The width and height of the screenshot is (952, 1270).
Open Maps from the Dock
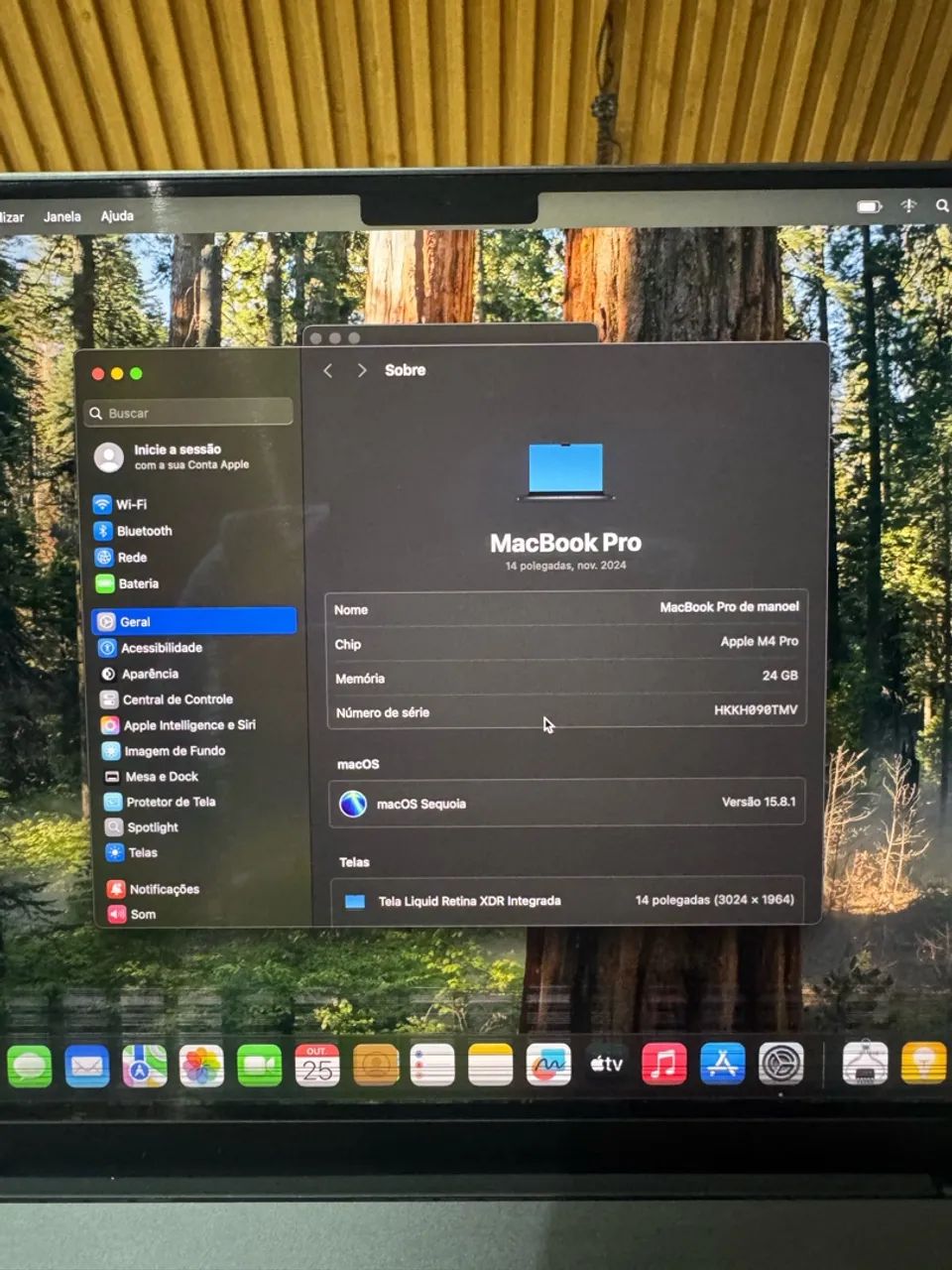145,1066
